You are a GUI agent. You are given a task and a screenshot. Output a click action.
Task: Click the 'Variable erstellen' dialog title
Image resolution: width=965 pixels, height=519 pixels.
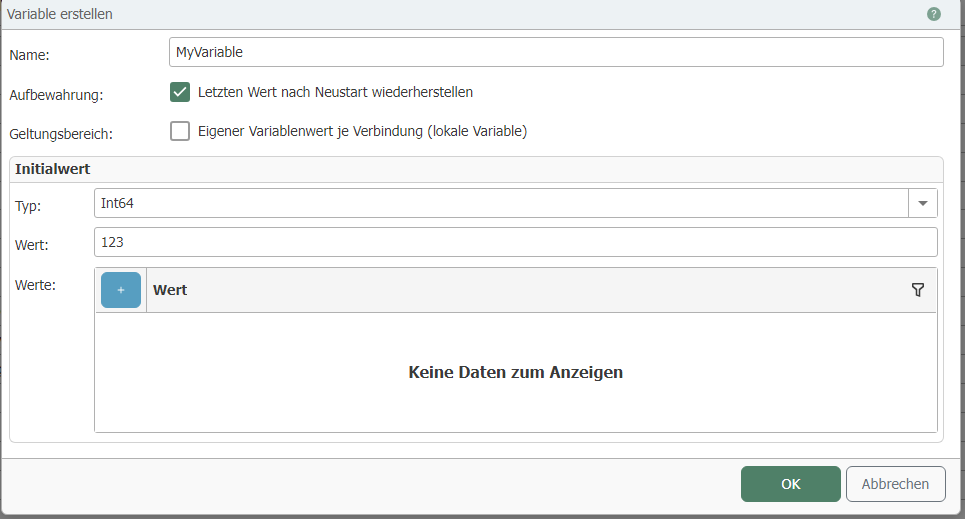60,14
